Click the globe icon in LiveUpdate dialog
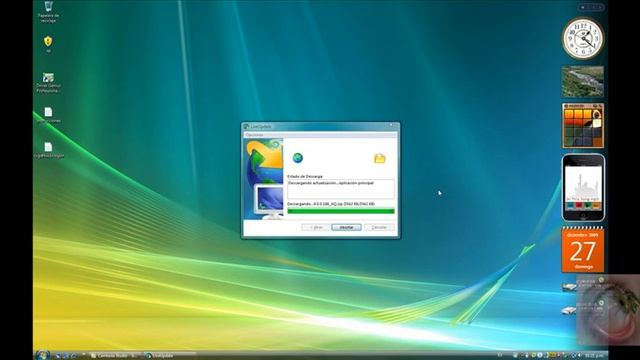 pyautogui.click(x=298, y=158)
